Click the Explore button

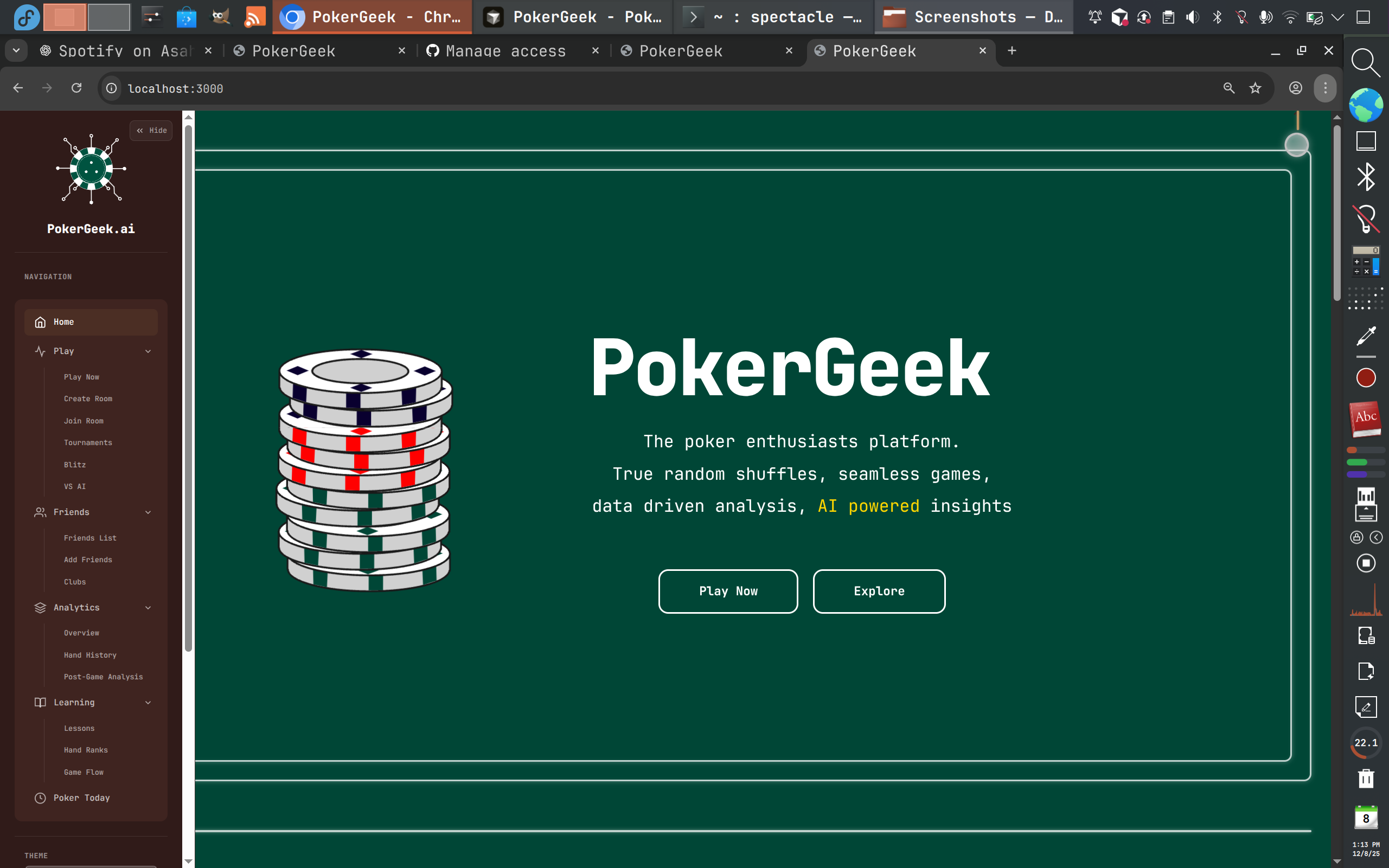click(x=879, y=591)
